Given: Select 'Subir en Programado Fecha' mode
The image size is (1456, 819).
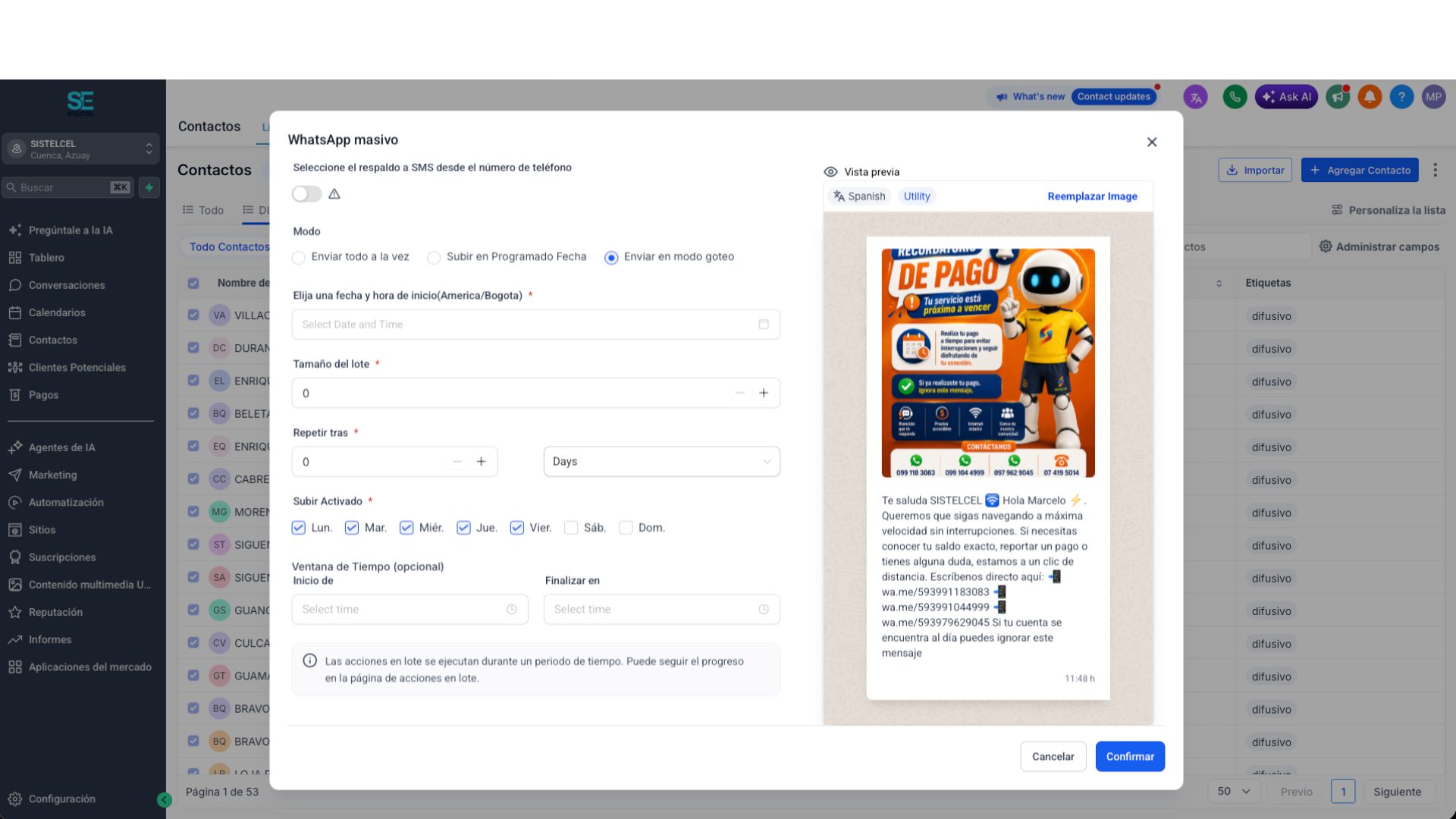Looking at the screenshot, I should pyautogui.click(x=434, y=258).
